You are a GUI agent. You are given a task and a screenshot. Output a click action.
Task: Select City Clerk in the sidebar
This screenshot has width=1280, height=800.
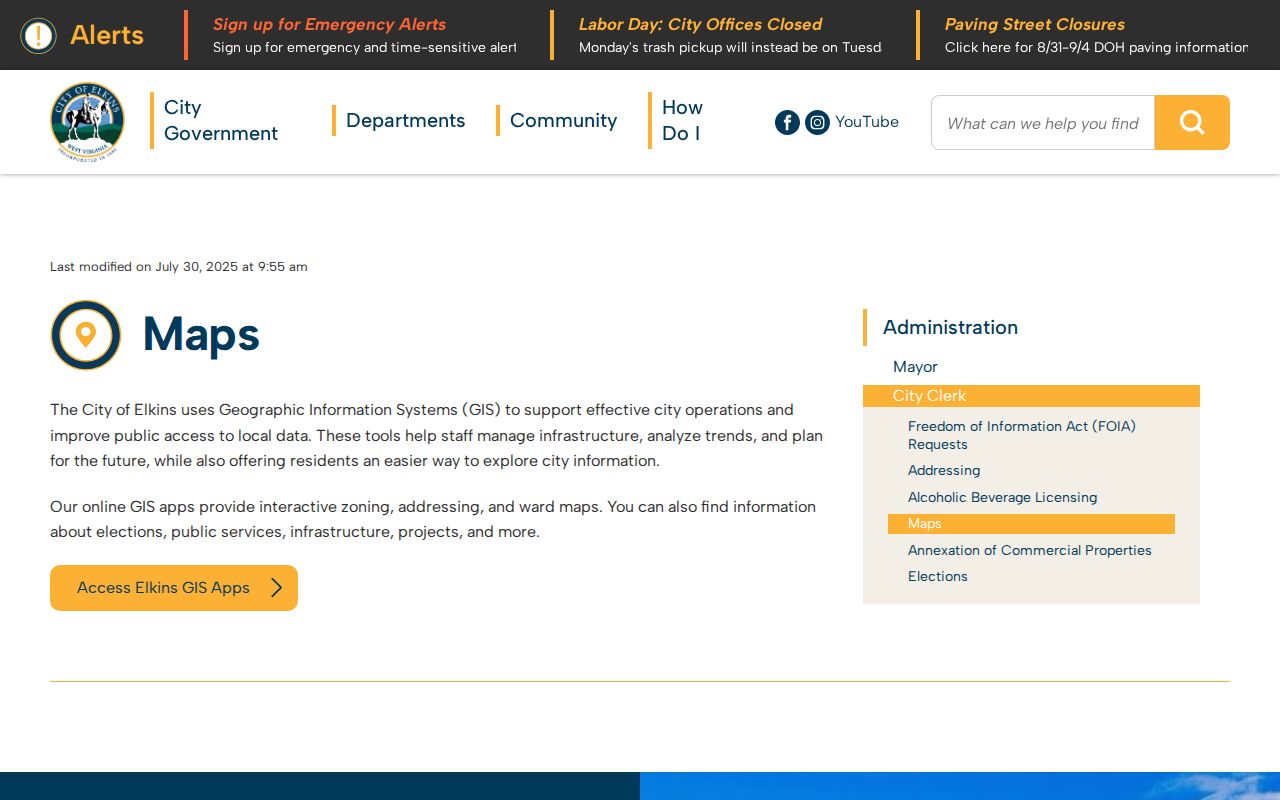1031,396
